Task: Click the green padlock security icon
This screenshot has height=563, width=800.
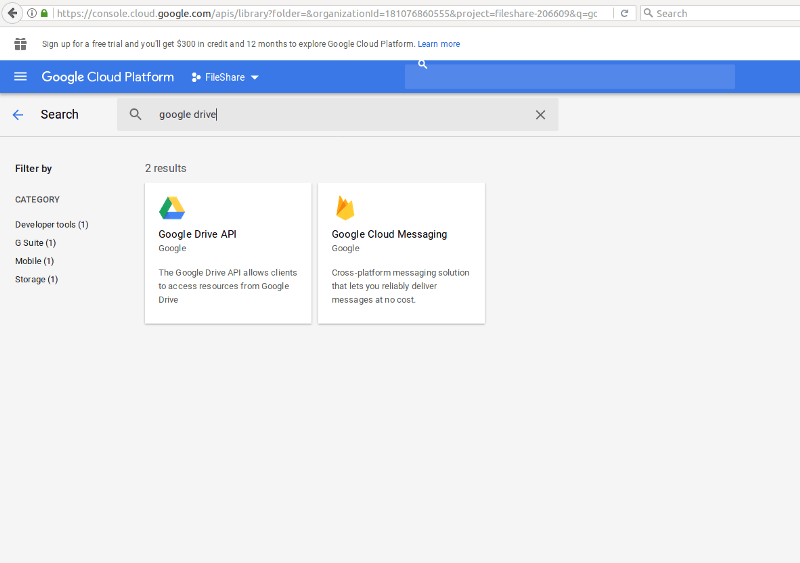Action: coord(44,13)
